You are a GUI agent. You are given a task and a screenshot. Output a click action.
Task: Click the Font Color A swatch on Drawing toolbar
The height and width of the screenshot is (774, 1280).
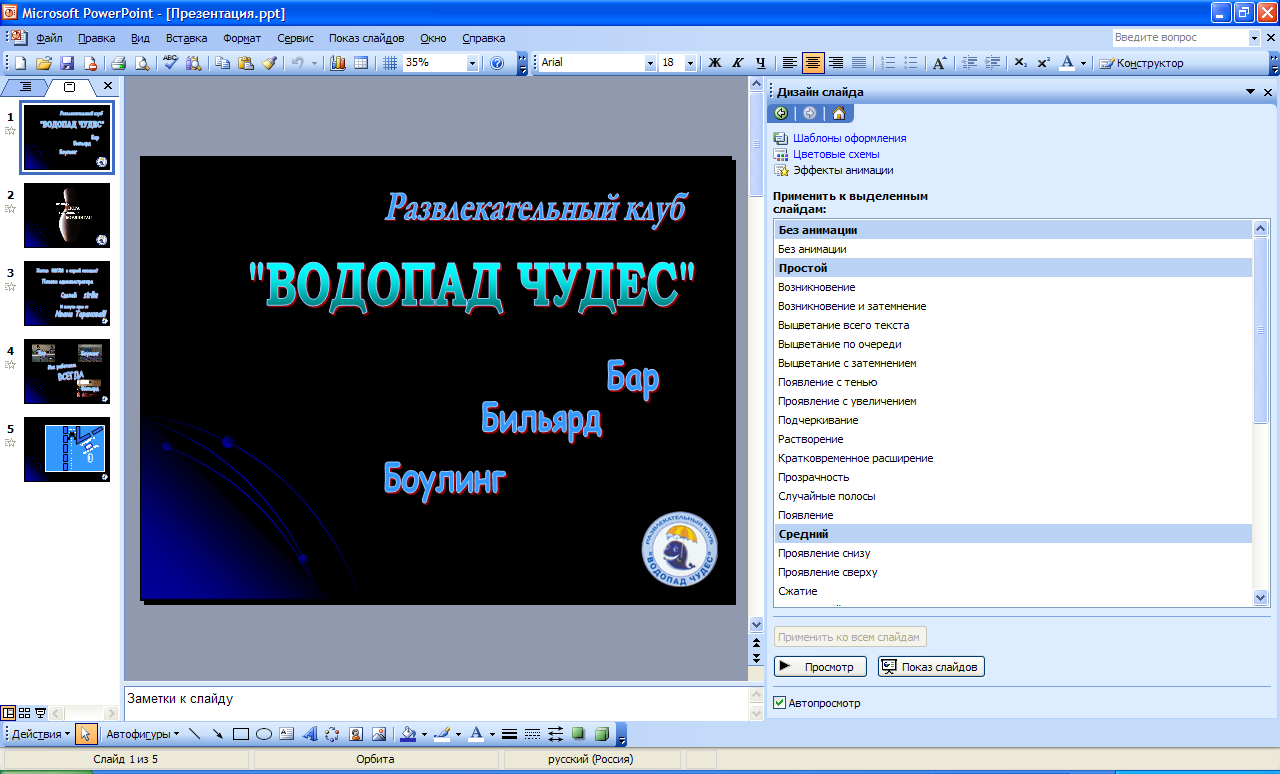[476, 734]
